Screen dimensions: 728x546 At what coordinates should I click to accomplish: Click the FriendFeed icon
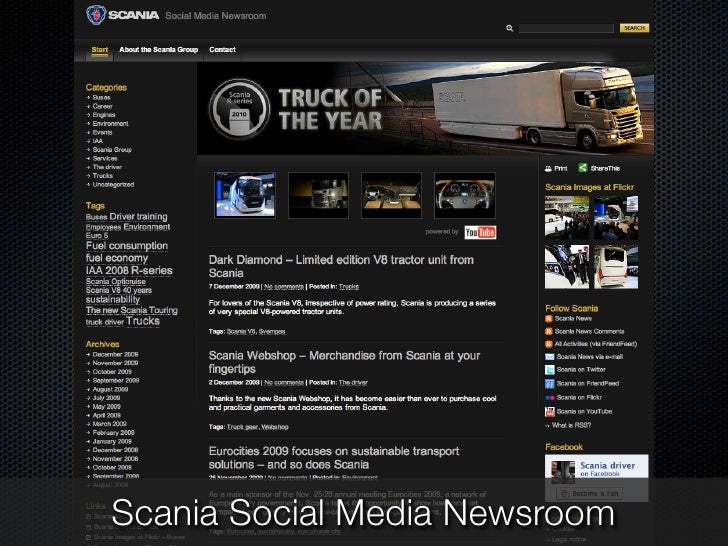(x=550, y=384)
